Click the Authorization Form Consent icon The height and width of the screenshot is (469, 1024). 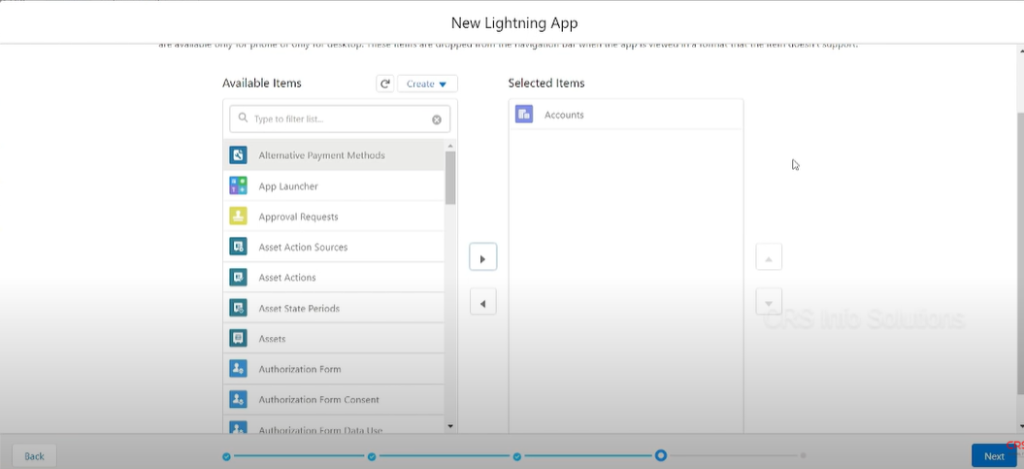238,398
